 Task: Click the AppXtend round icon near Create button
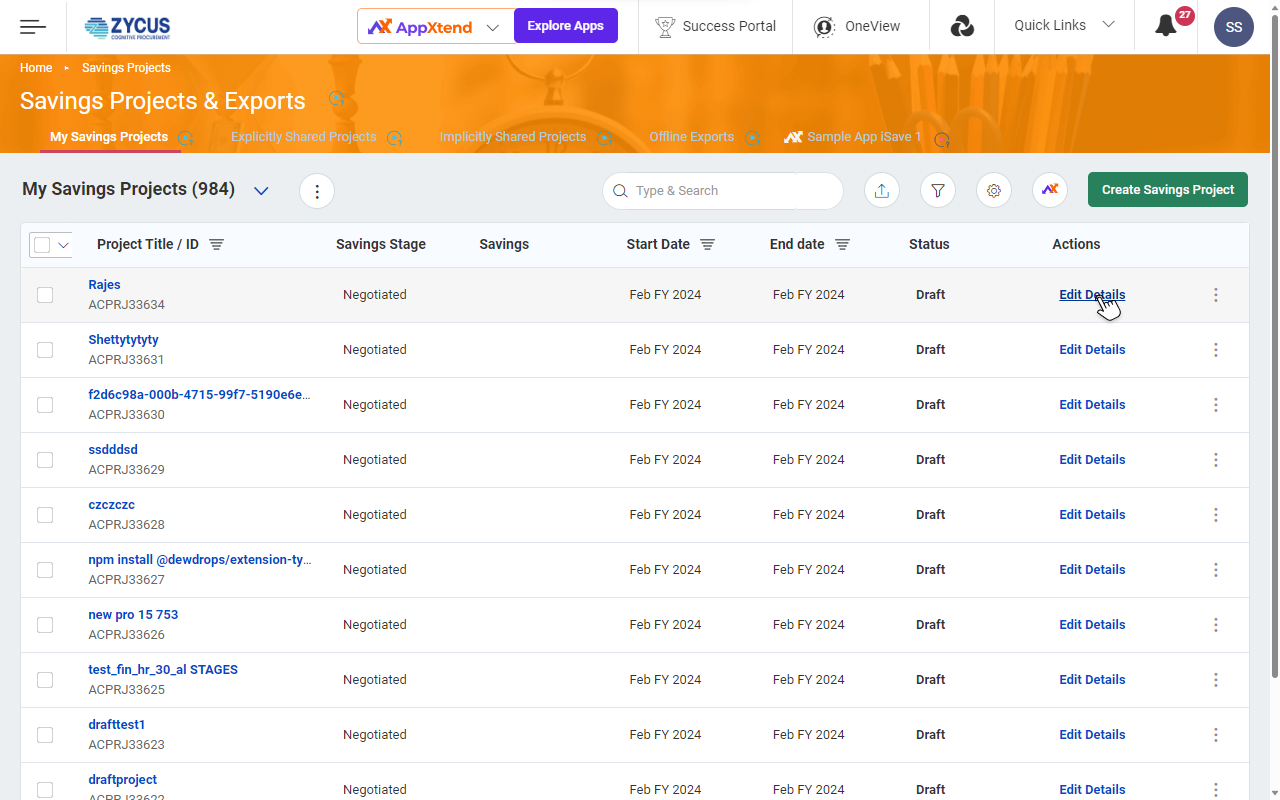click(1050, 190)
